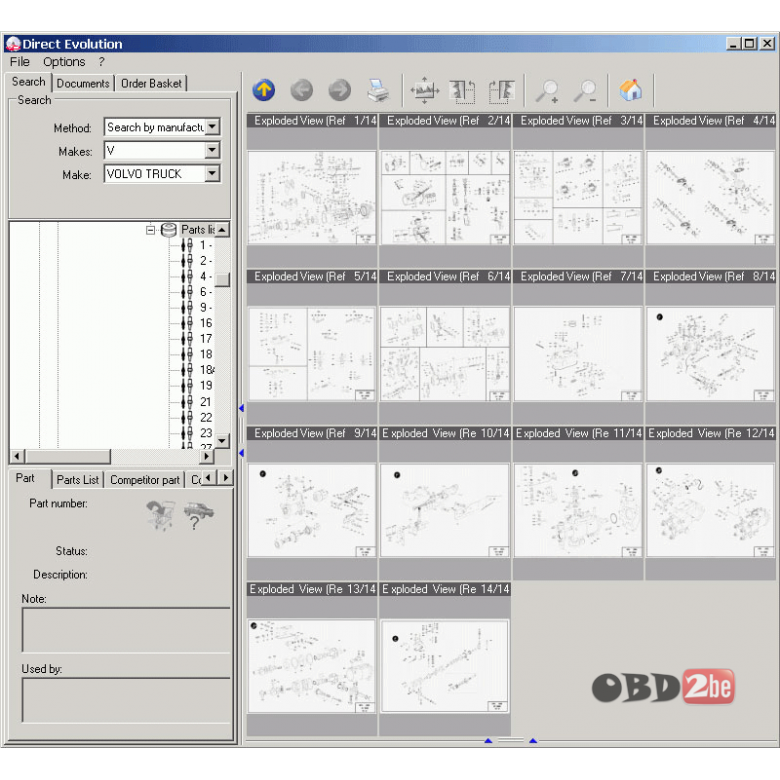Click the bottom tabs scroll left arrow
Viewport: 780px width, 780px height.
tap(208, 478)
